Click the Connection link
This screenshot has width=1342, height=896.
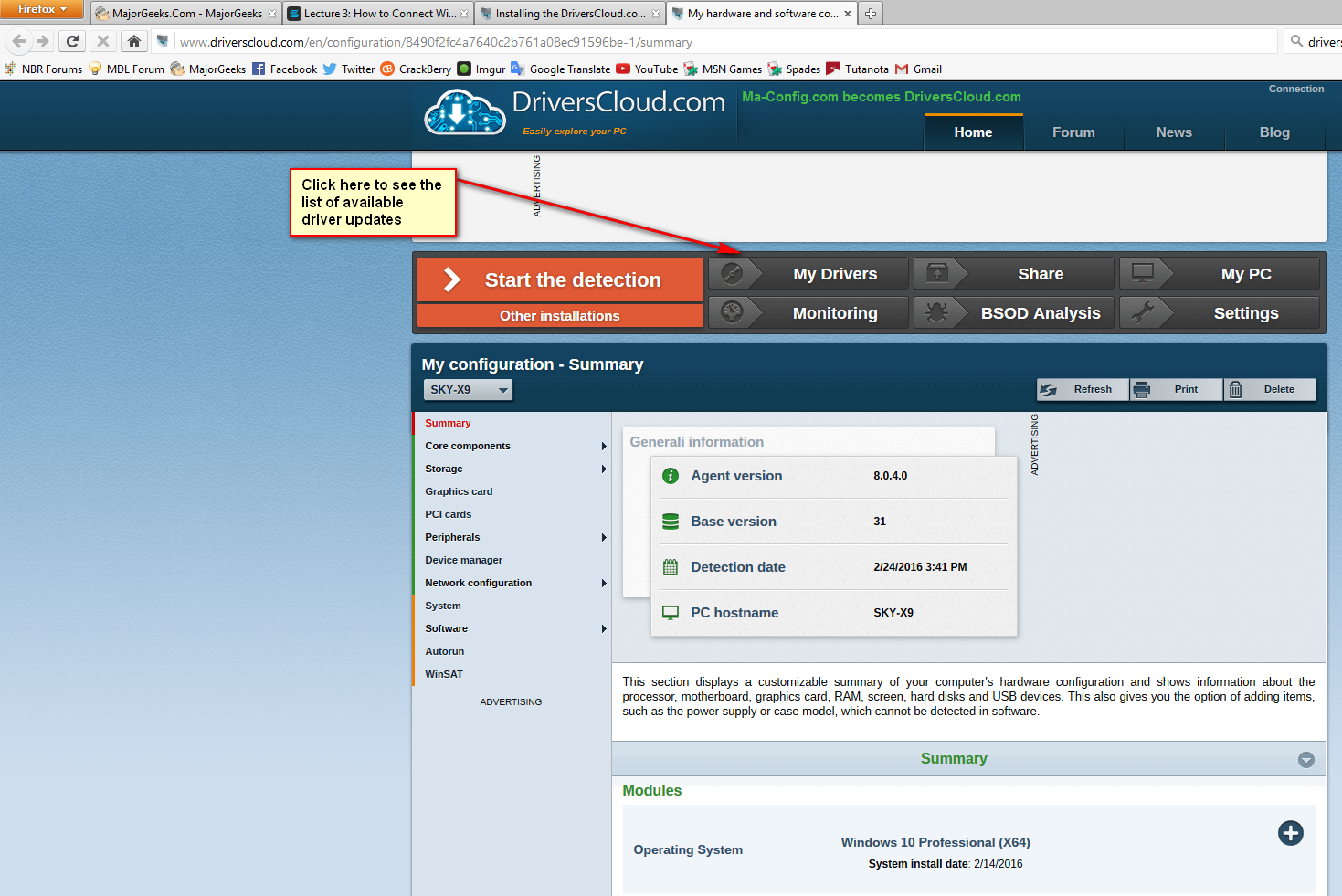pyautogui.click(x=1295, y=89)
